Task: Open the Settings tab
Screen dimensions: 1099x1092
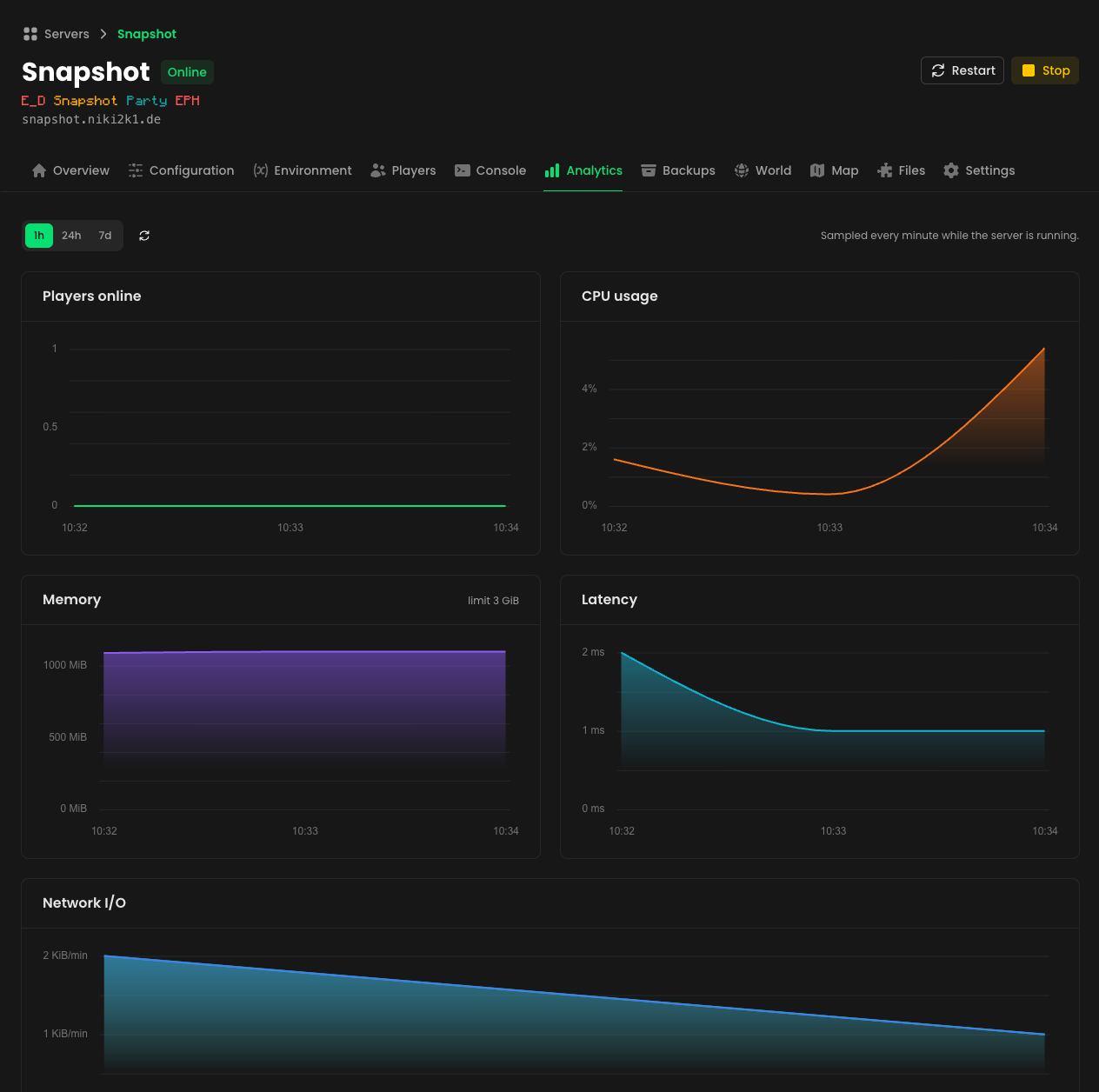Action: click(980, 170)
